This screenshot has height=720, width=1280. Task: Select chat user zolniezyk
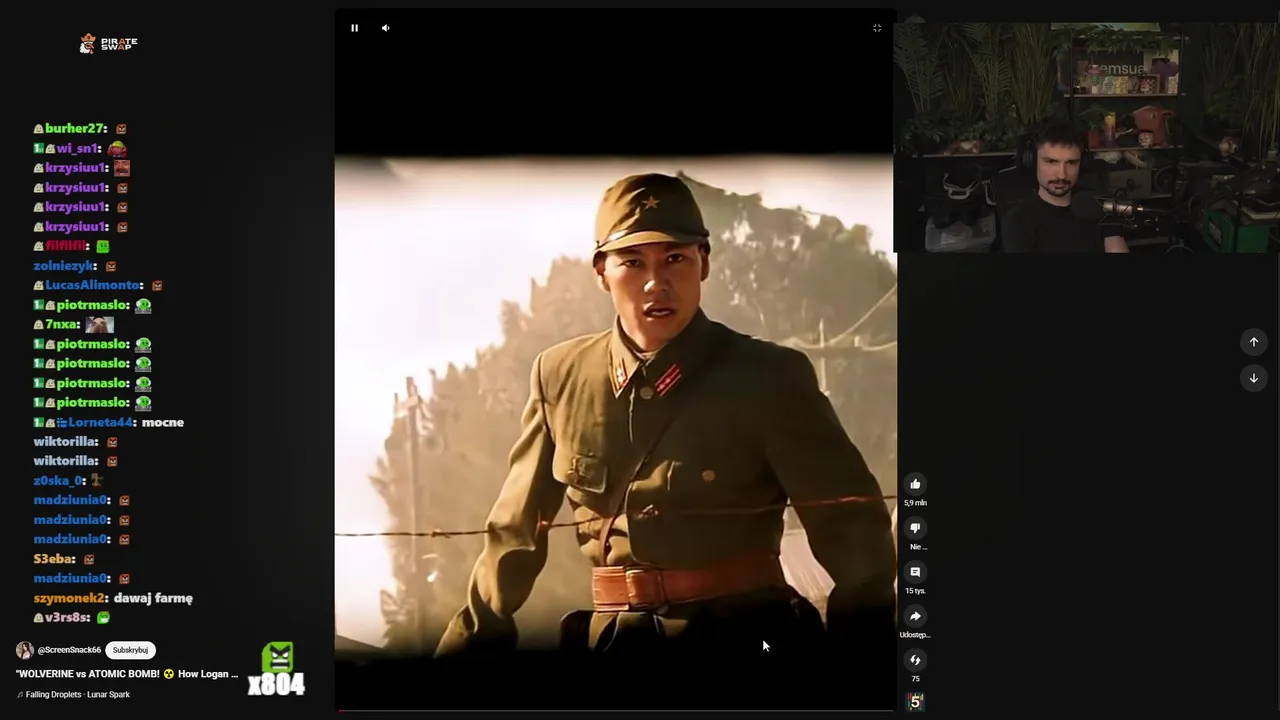coord(65,266)
